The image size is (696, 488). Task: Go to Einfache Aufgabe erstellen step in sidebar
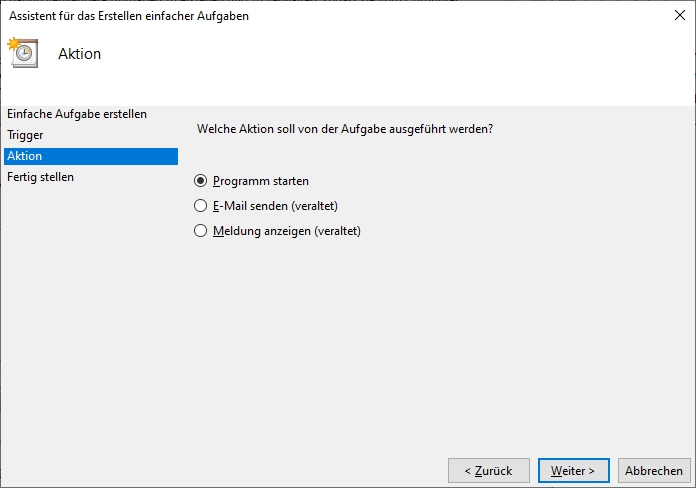(x=77, y=114)
